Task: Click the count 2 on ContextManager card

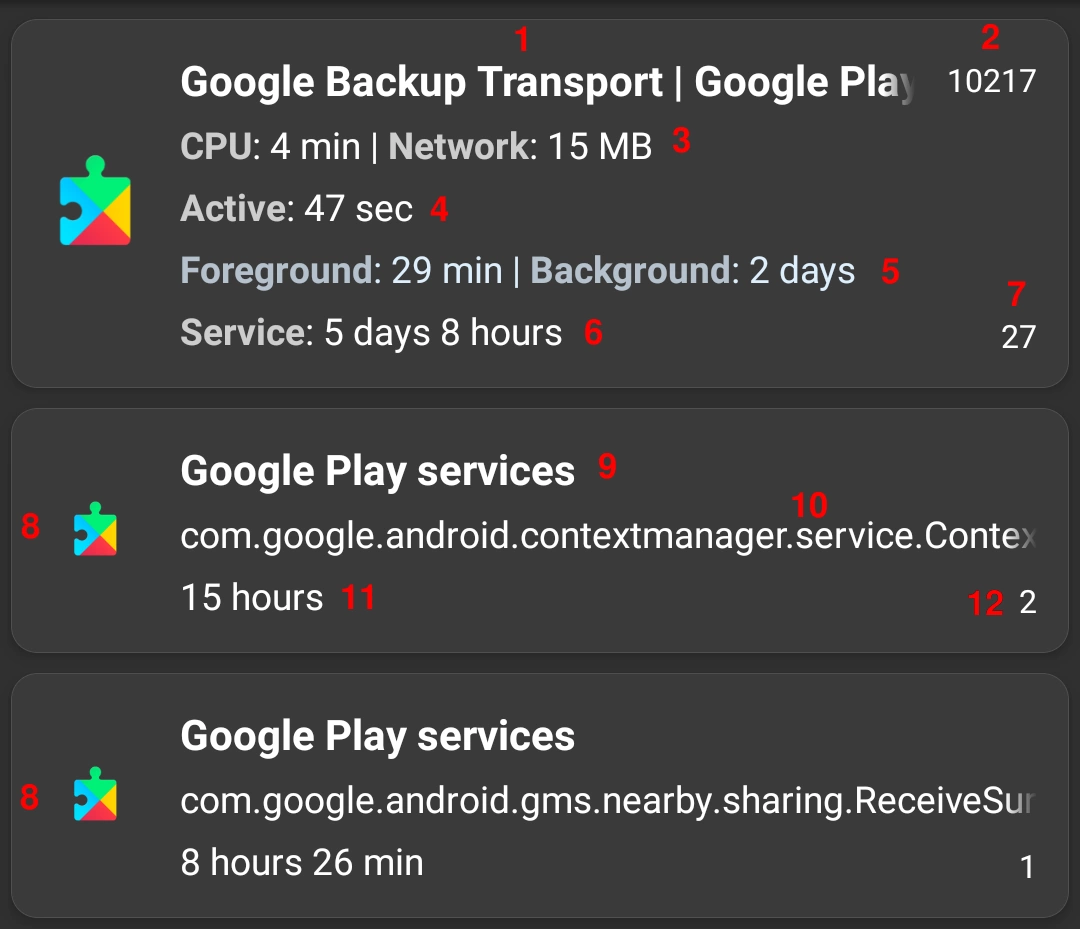Action: tap(1029, 603)
